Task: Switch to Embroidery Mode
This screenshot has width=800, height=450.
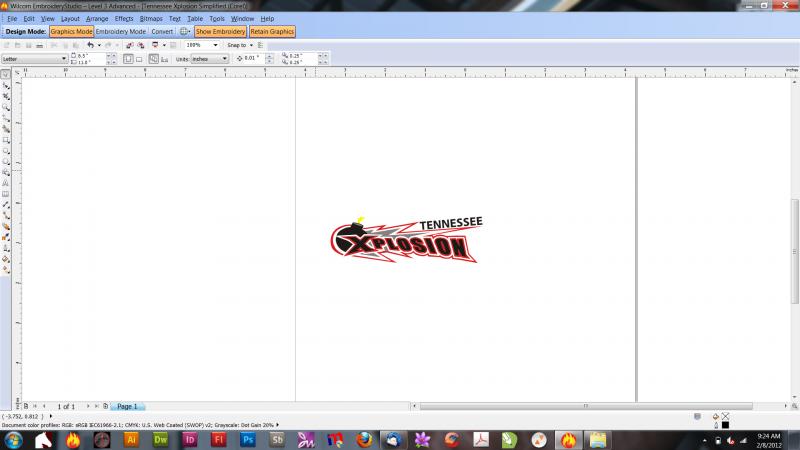Action: click(x=120, y=31)
